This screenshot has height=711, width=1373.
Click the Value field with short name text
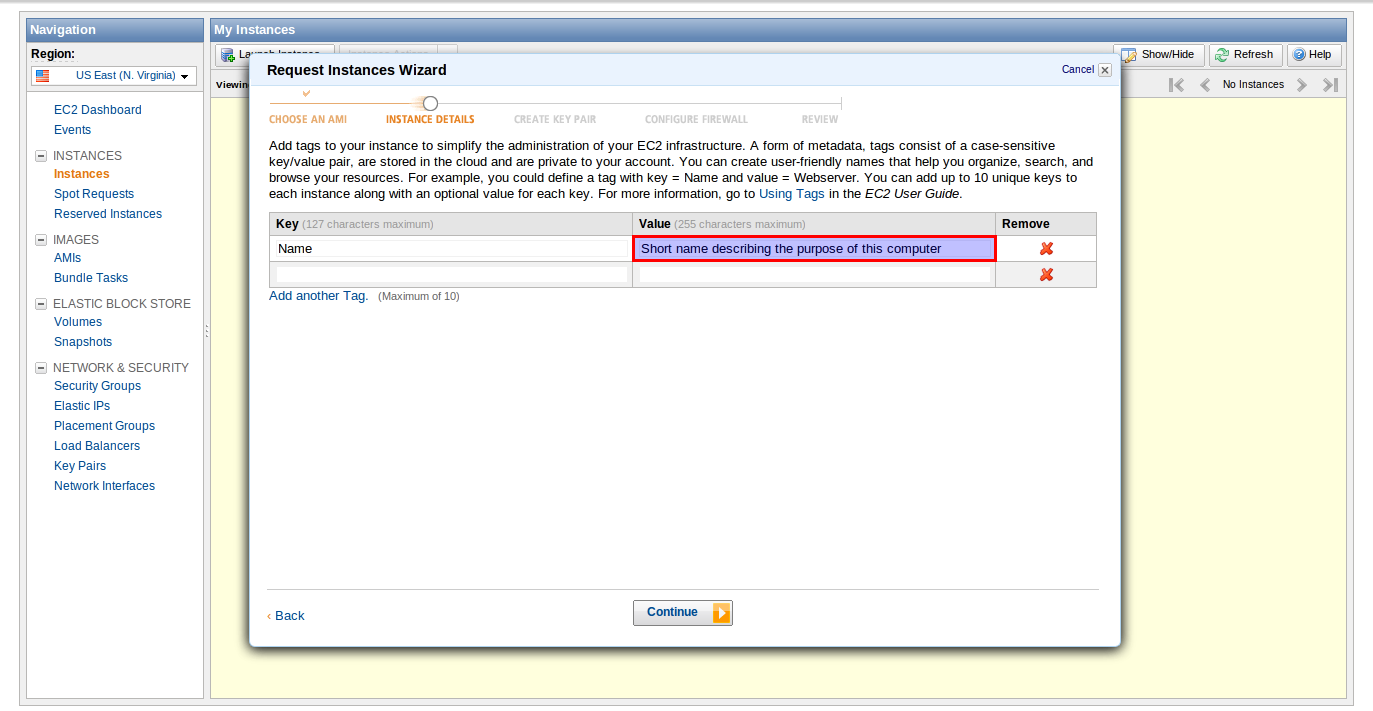point(814,249)
